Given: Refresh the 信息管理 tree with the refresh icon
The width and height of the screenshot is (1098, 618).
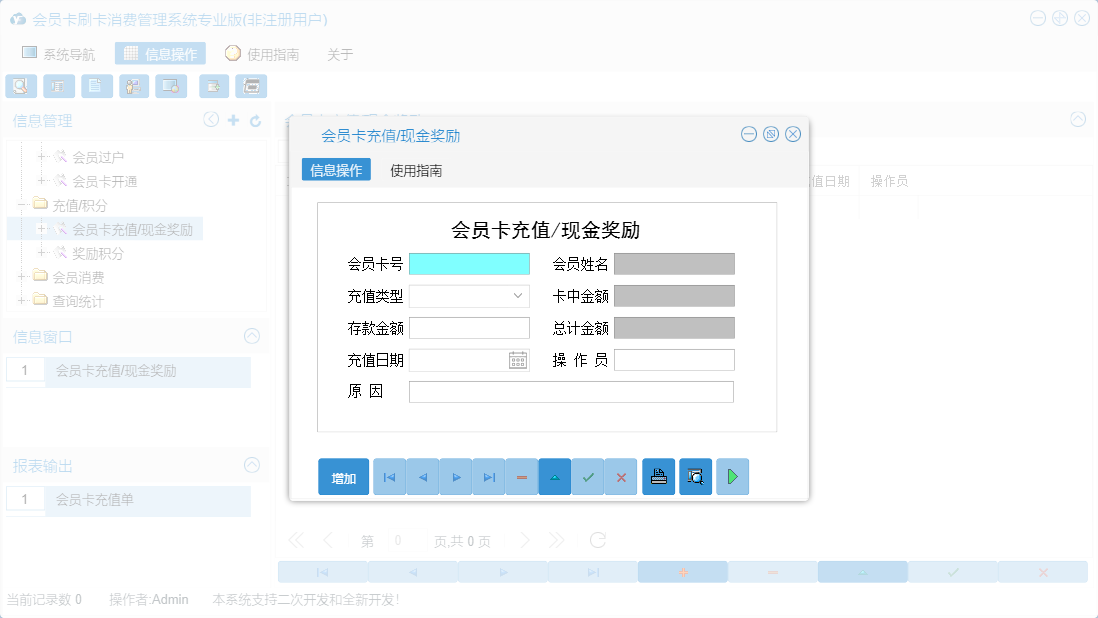Looking at the screenshot, I should [x=253, y=120].
